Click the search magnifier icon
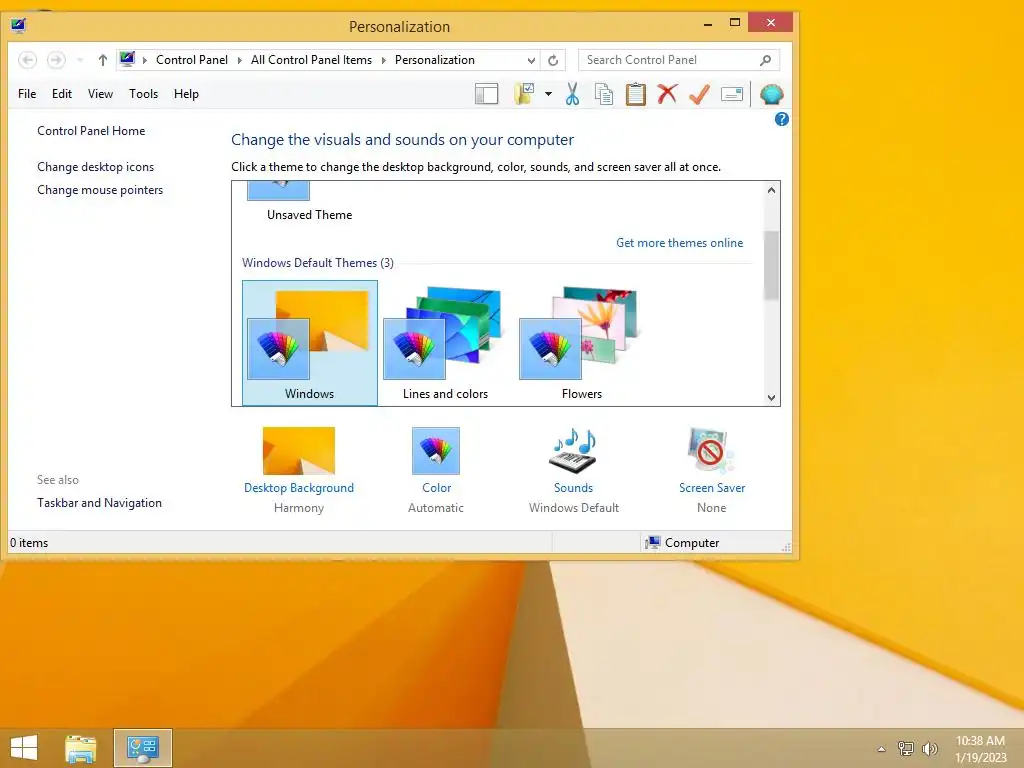 pyautogui.click(x=765, y=60)
